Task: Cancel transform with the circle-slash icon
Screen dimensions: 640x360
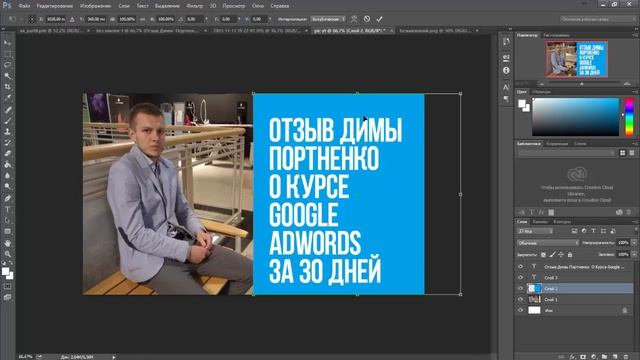Action: (367, 19)
